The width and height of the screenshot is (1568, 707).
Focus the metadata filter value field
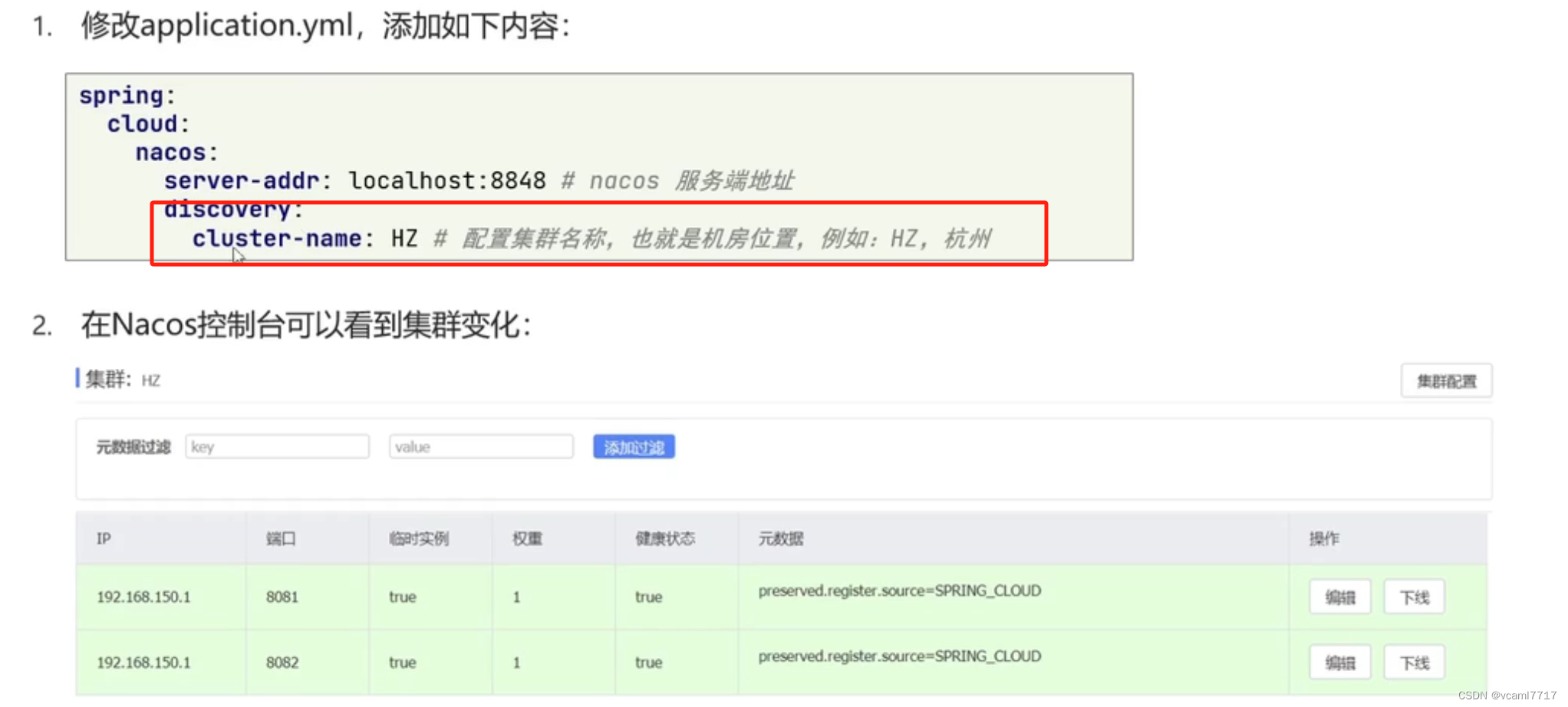click(x=481, y=447)
